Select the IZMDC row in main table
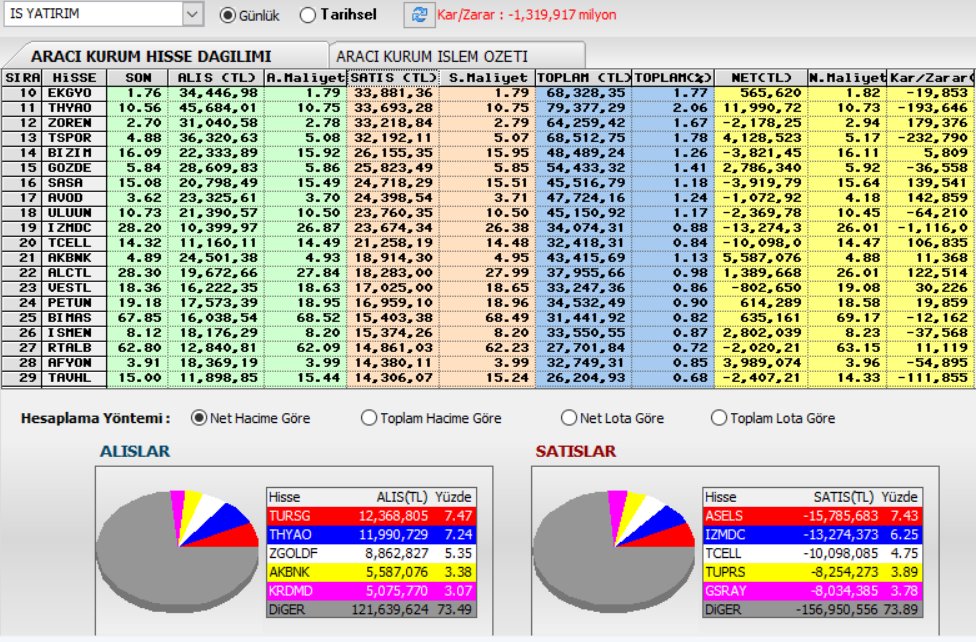The height and width of the screenshot is (642, 976). coord(488,228)
